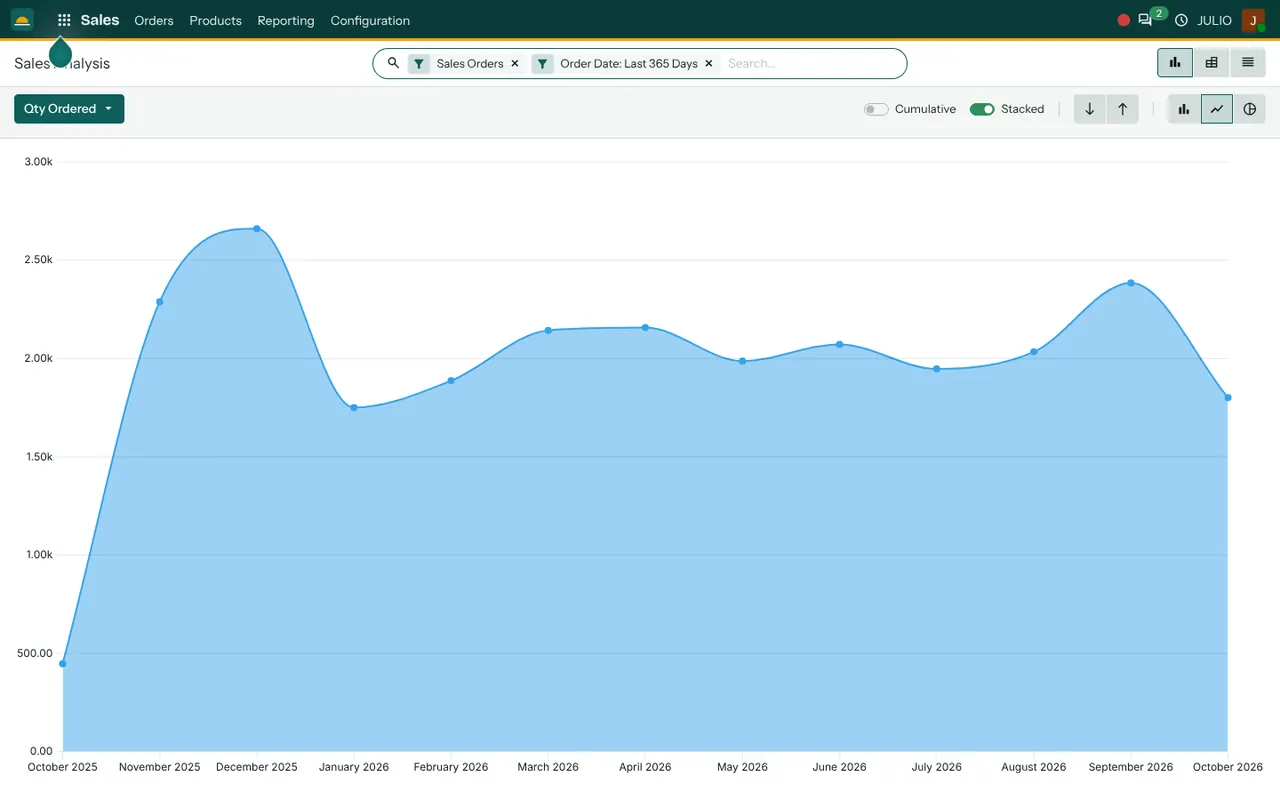The image size is (1280, 800).
Task: Focus the Search input field
Action: click(810, 63)
